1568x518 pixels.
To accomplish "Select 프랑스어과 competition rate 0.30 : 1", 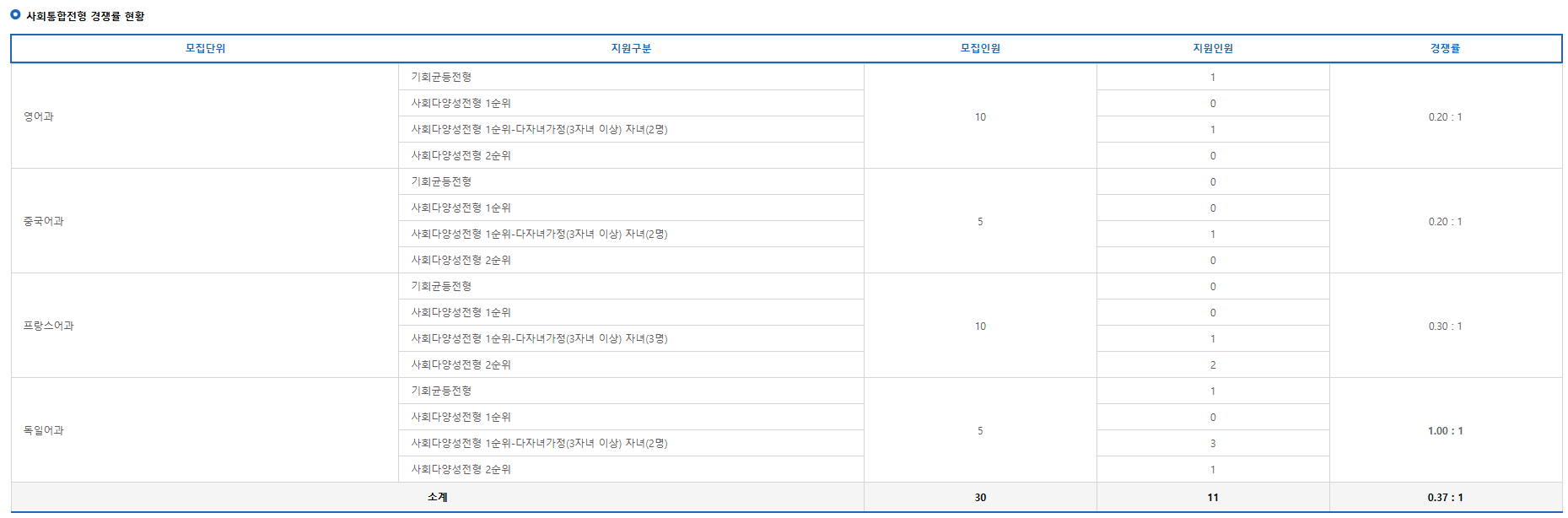I will point(1445,326).
